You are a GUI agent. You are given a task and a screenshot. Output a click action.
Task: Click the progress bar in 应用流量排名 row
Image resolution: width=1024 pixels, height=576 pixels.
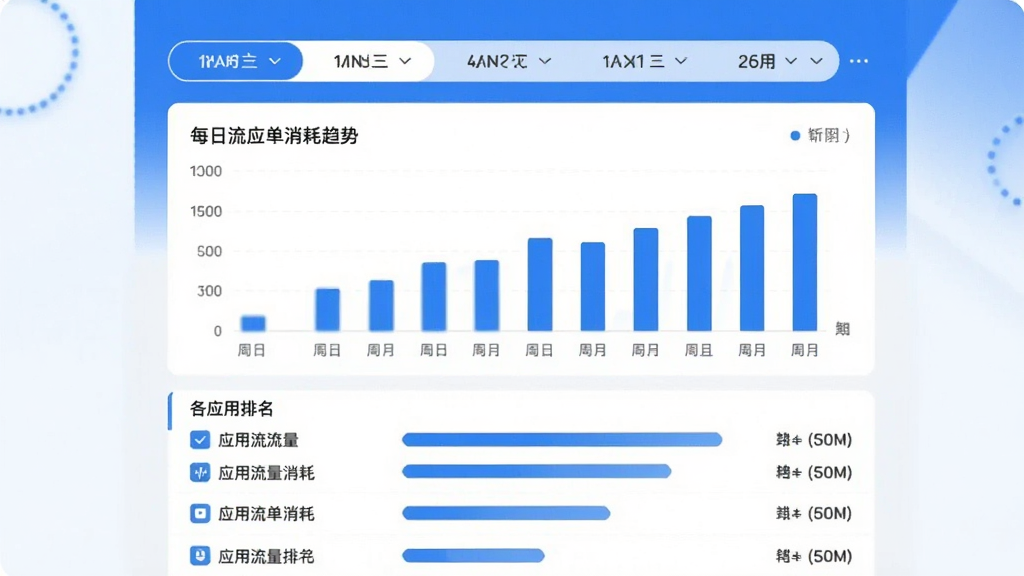point(473,556)
